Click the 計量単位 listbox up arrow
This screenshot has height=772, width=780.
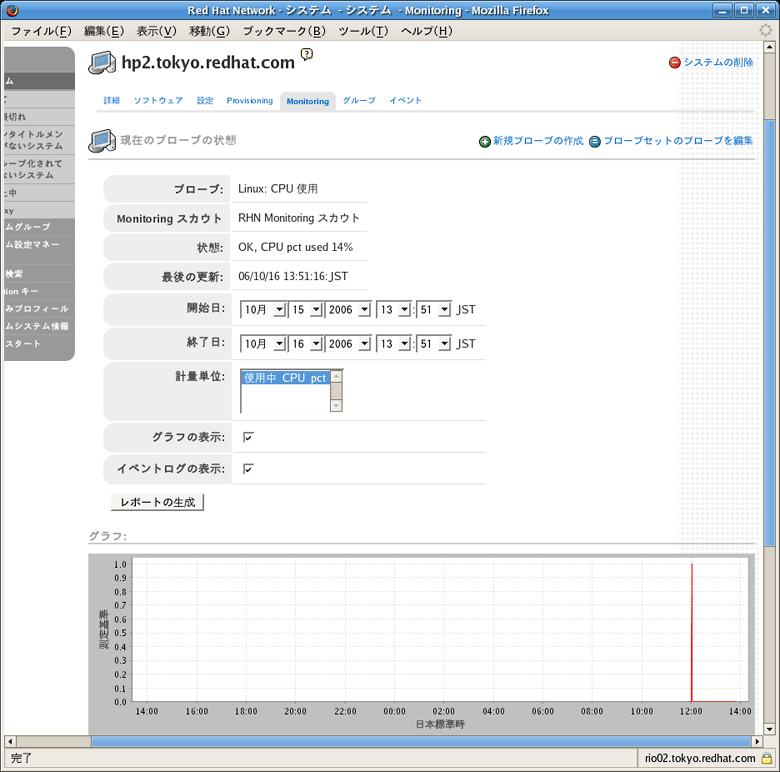coord(336,377)
